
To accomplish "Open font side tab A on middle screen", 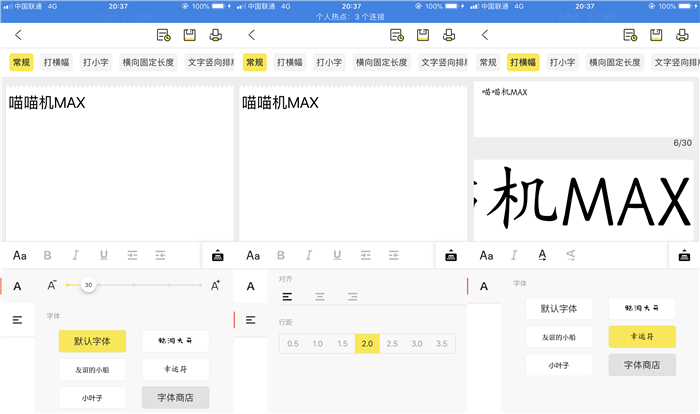I will click(x=250, y=286).
